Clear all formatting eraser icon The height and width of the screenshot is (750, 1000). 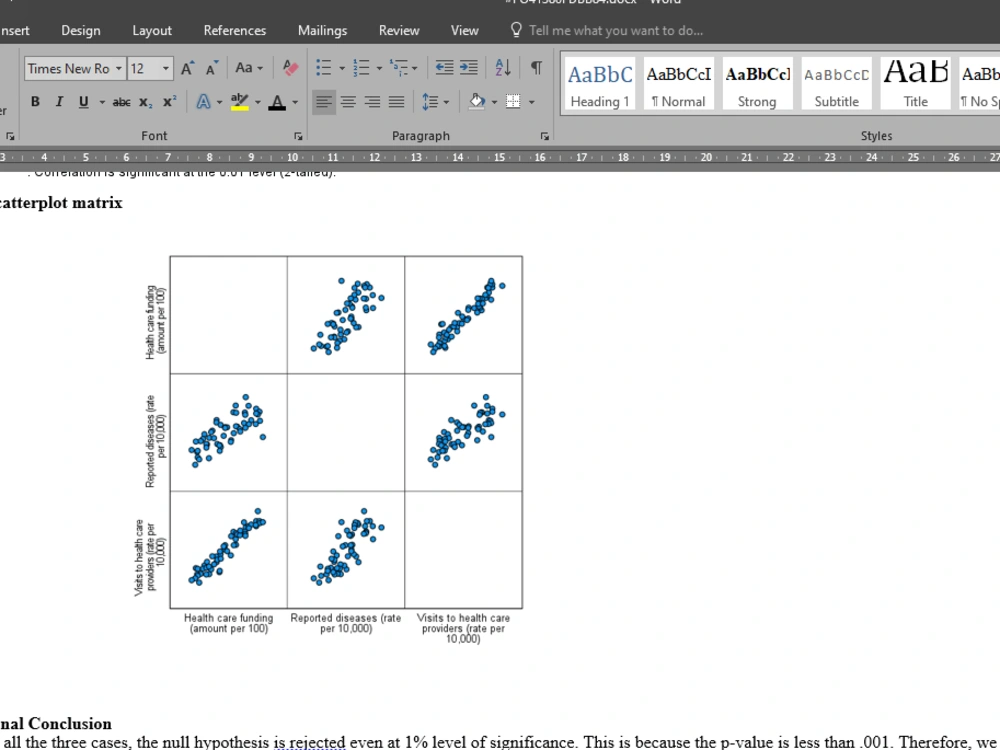[290, 68]
